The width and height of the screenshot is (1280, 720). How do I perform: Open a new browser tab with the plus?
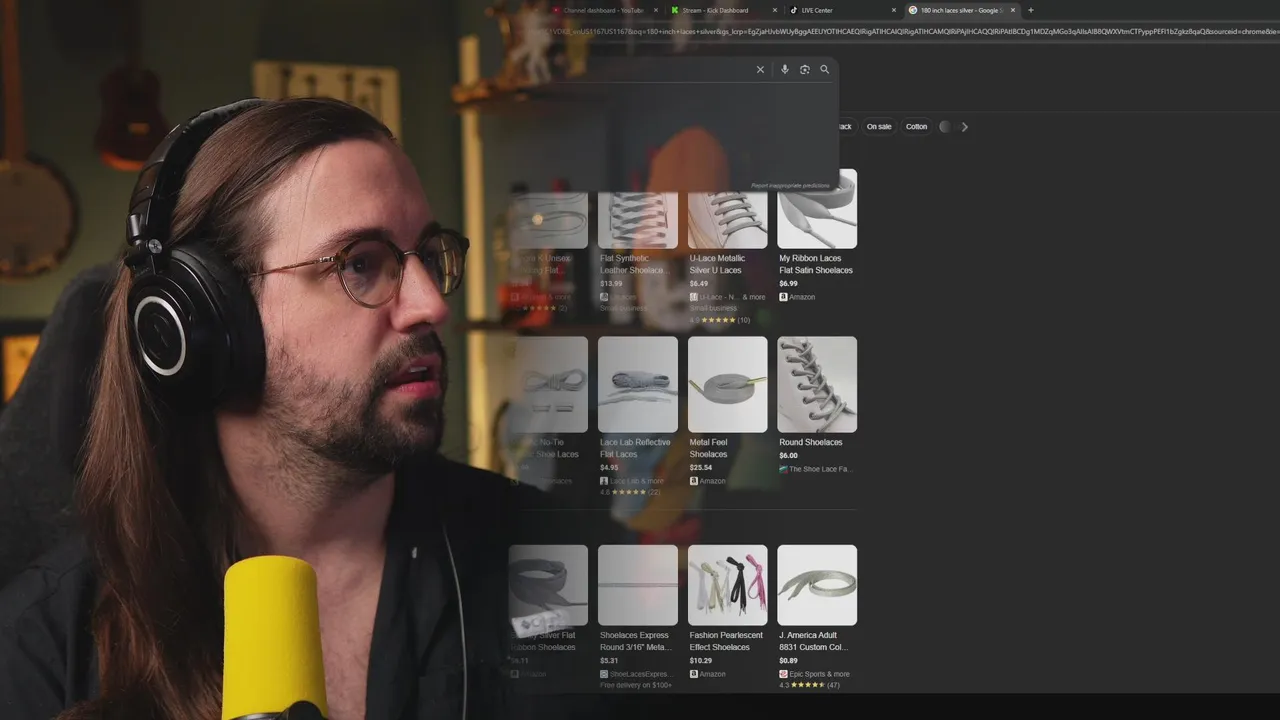point(1031,10)
